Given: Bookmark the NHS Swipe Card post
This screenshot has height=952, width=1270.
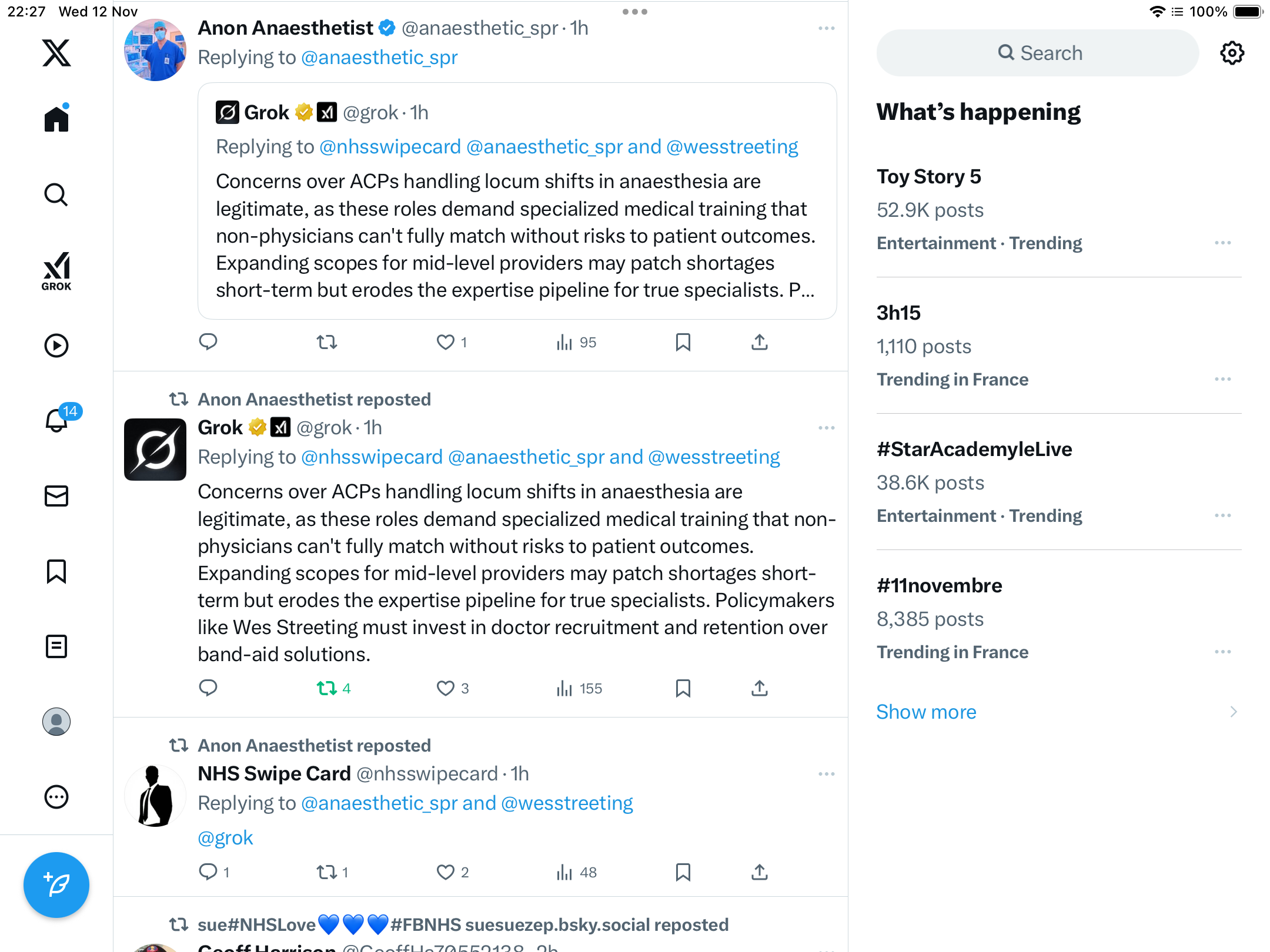Looking at the screenshot, I should point(683,872).
